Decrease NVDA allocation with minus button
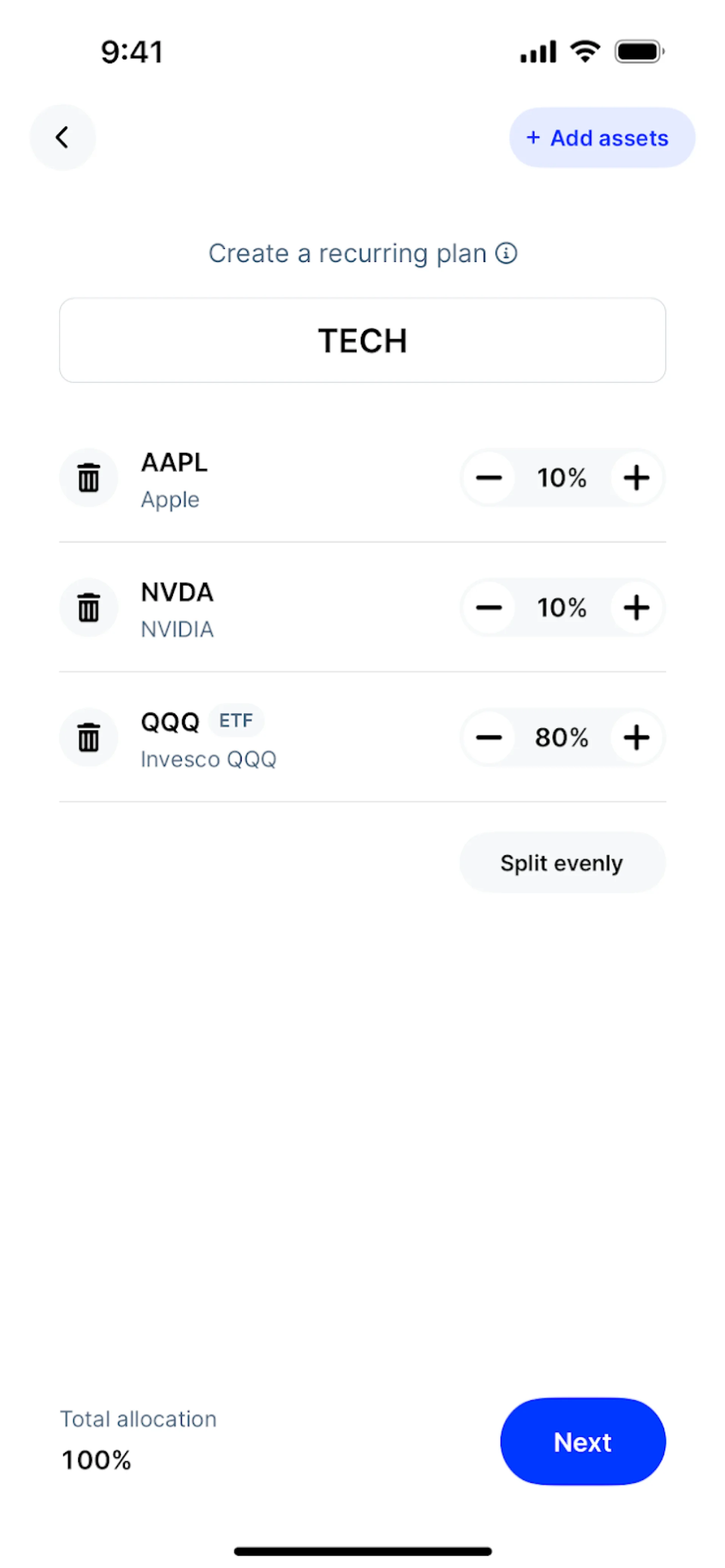The width and height of the screenshot is (725, 1568). [x=489, y=607]
